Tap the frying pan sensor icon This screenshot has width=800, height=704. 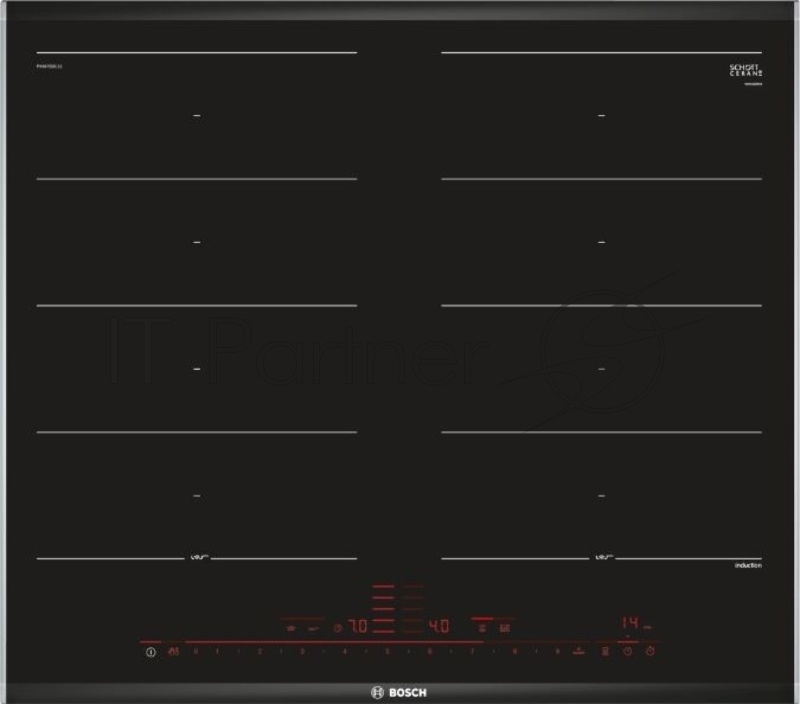coord(604,651)
